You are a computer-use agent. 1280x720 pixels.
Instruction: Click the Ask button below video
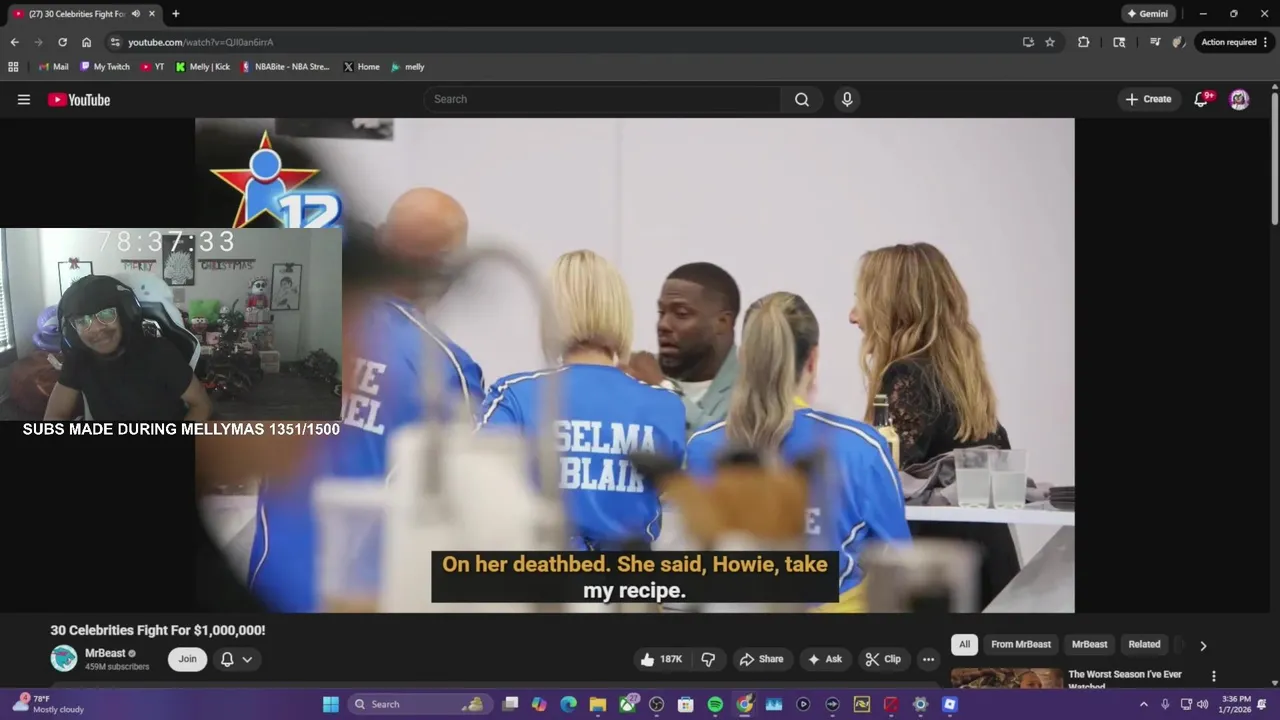(x=825, y=659)
